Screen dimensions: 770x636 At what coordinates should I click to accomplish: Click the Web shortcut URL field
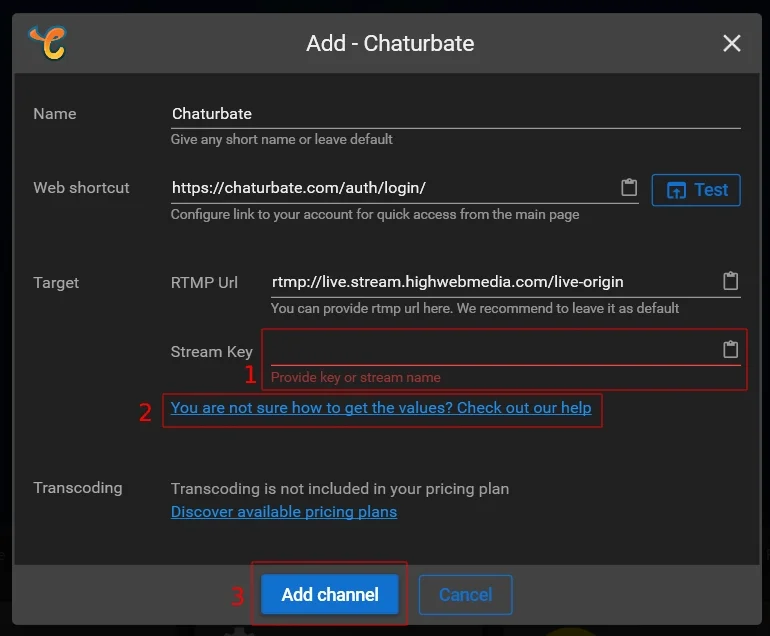point(392,188)
